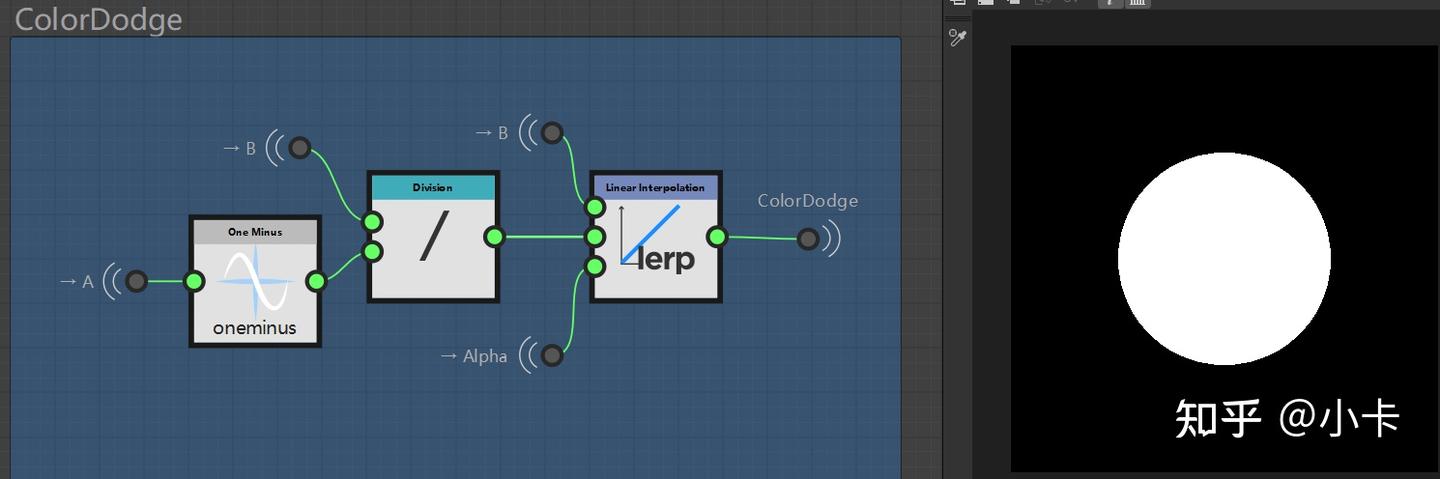The image size is (1440, 479).
Task: Click the Division node top input port
Action: pyautogui.click(x=372, y=221)
